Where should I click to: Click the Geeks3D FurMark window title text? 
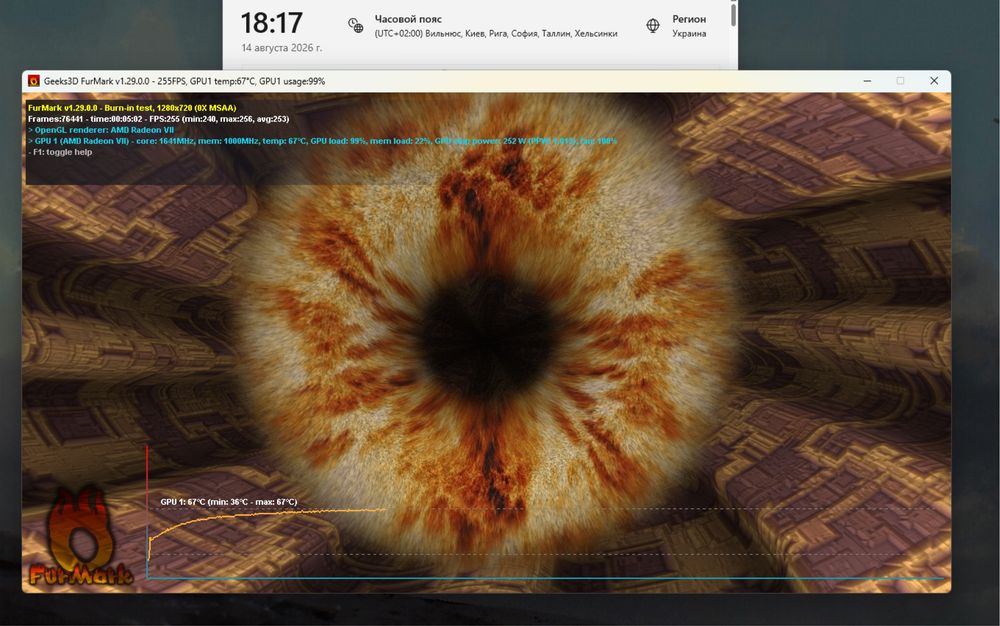click(x=184, y=81)
